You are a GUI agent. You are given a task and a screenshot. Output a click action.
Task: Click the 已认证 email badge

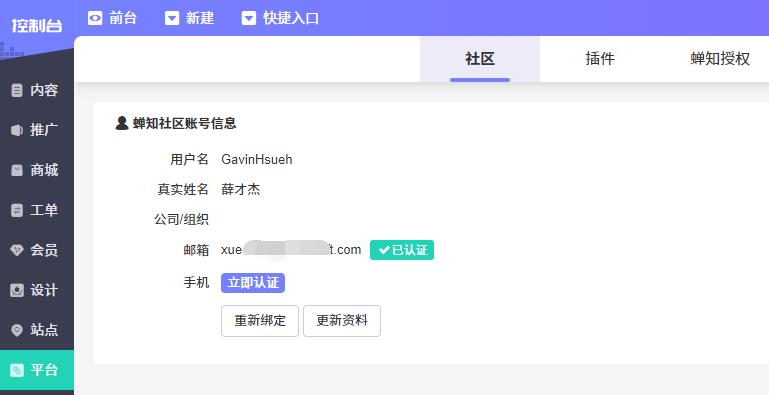pos(402,250)
